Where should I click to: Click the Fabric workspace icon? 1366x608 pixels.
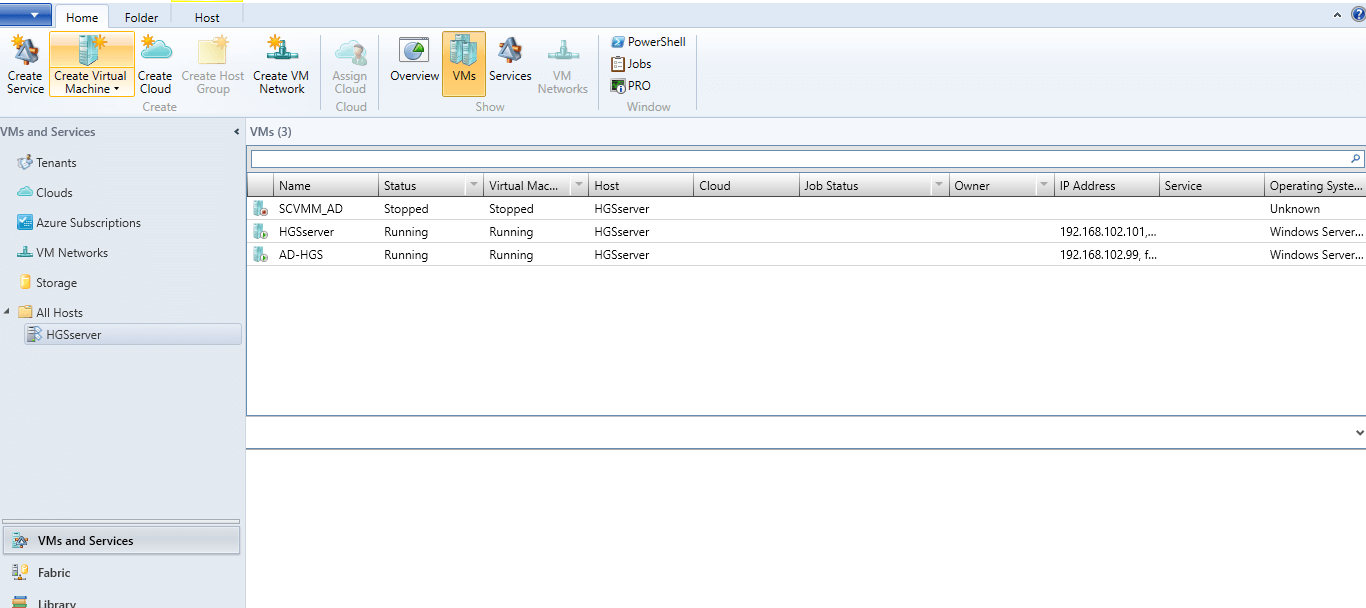[20, 573]
